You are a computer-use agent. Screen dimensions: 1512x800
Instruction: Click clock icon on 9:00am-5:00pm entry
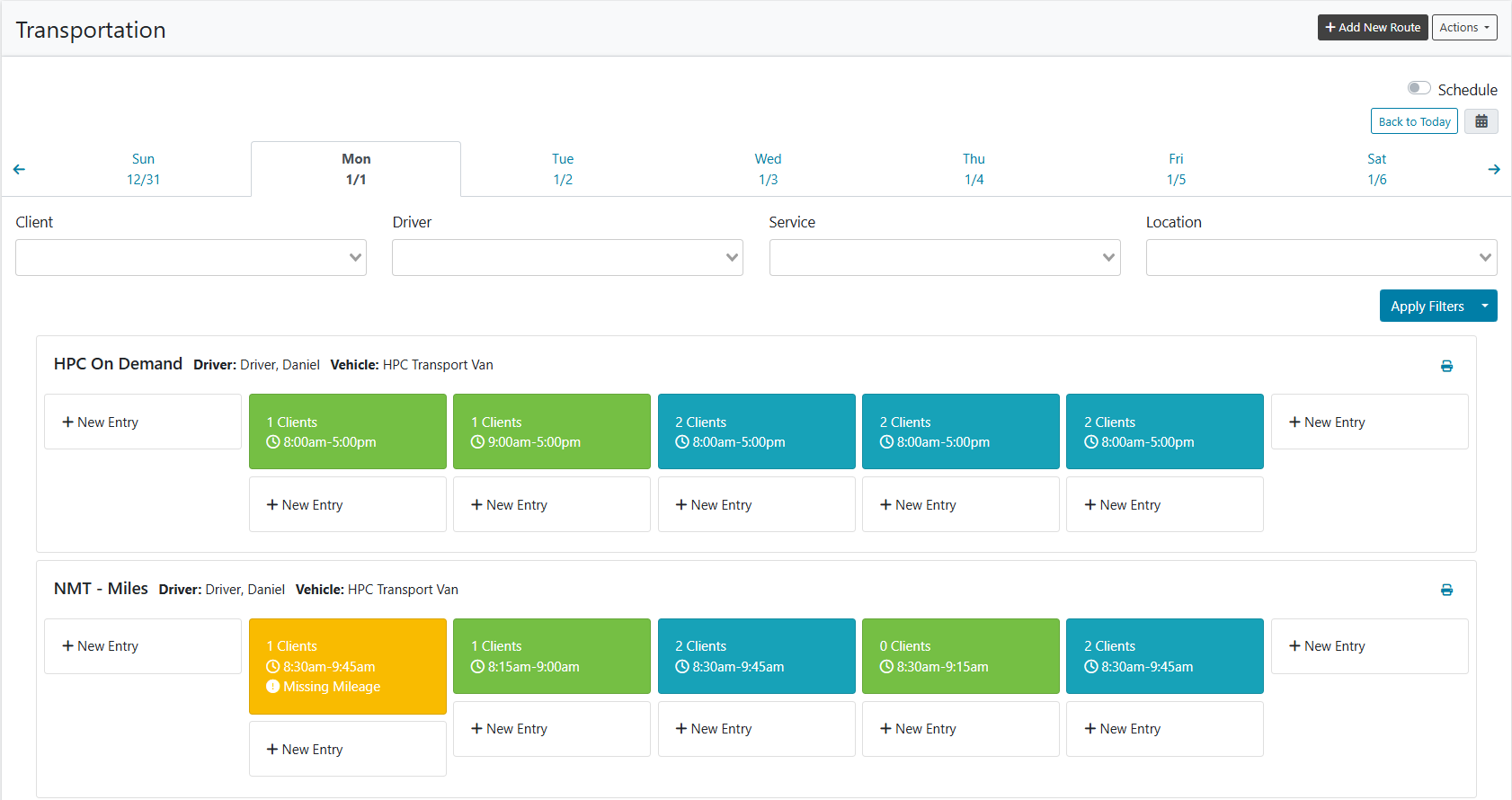(477, 442)
